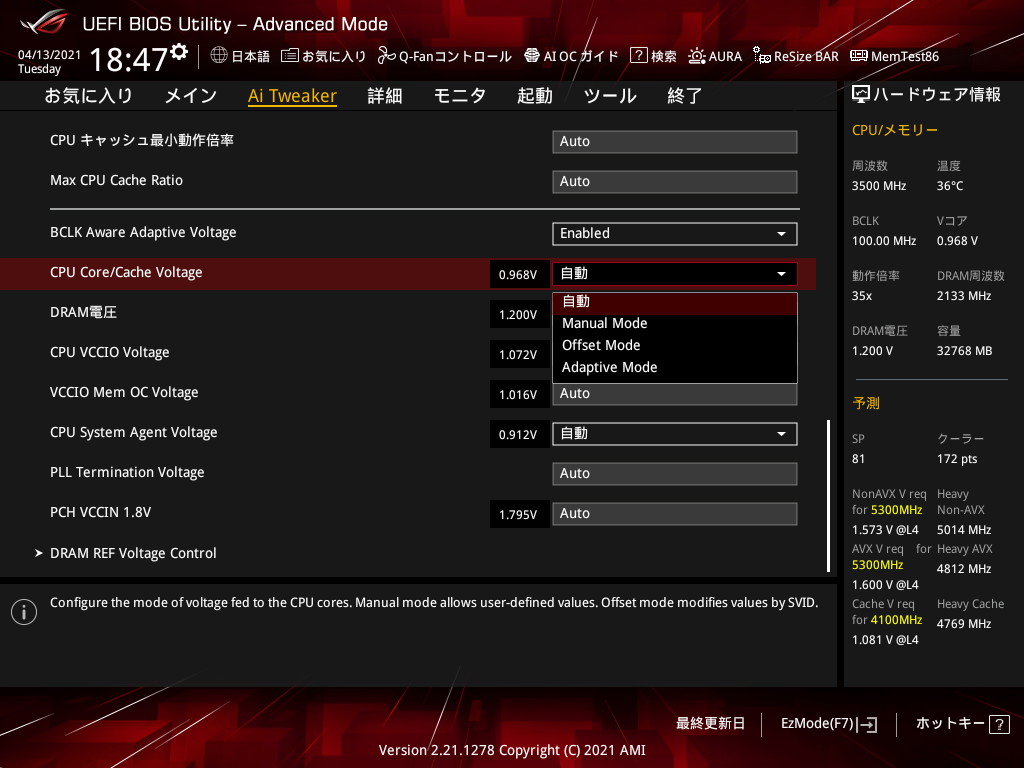Click the info circle icon

[24, 612]
